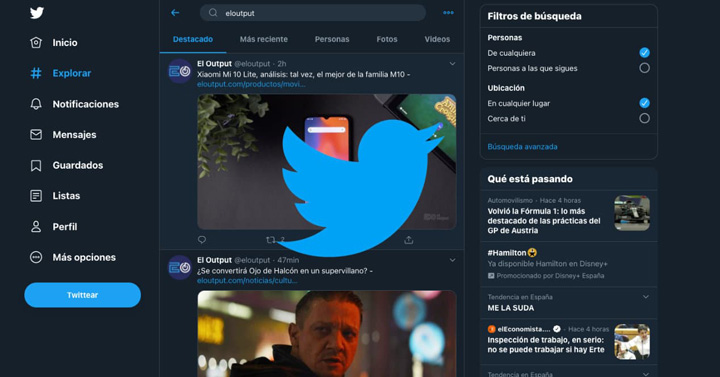Switch to Personas tab
The image size is (720, 377).
(x=332, y=39)
